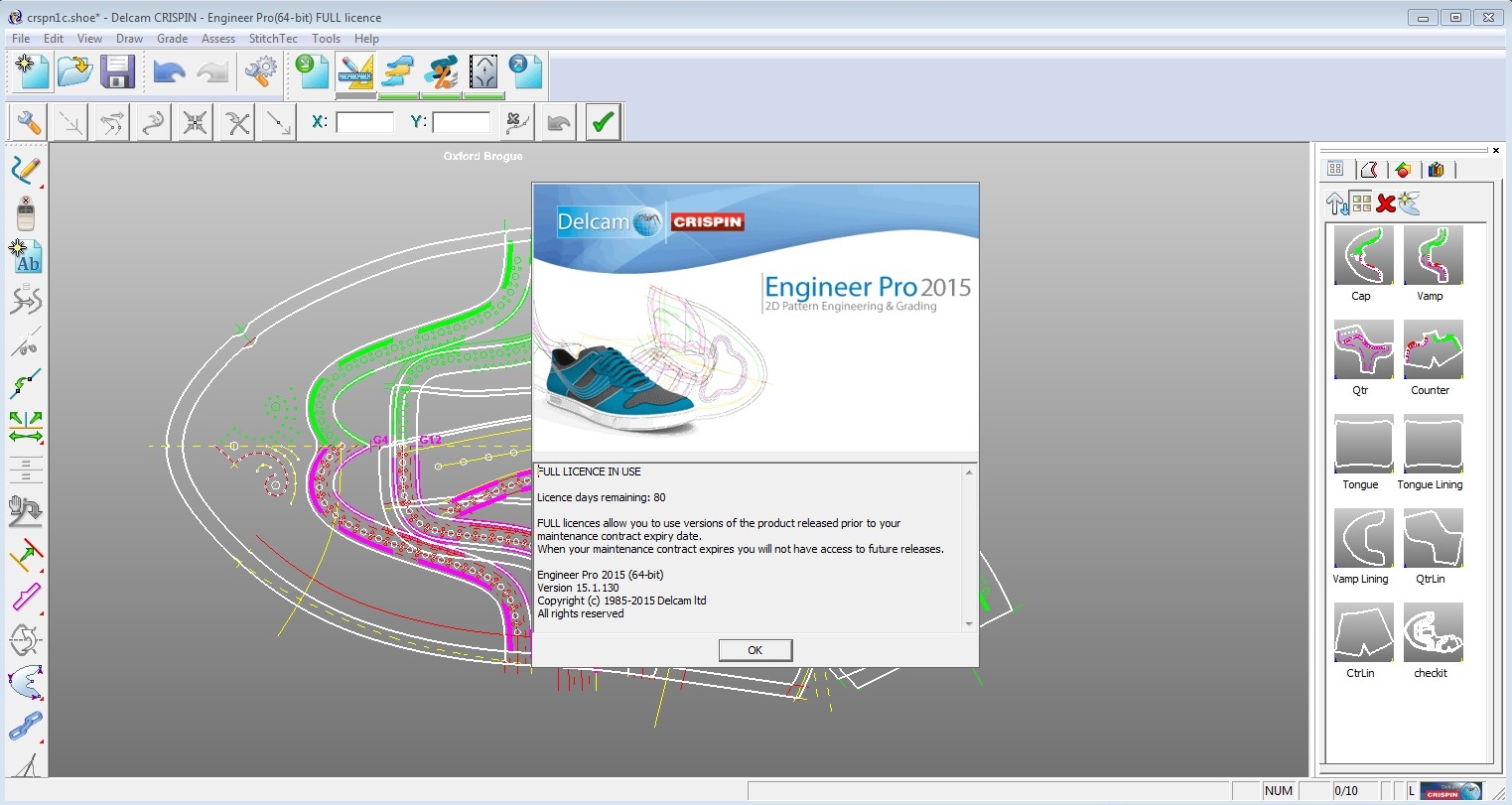Select the QtrLin part thumbnail

tap(1433, 538)
